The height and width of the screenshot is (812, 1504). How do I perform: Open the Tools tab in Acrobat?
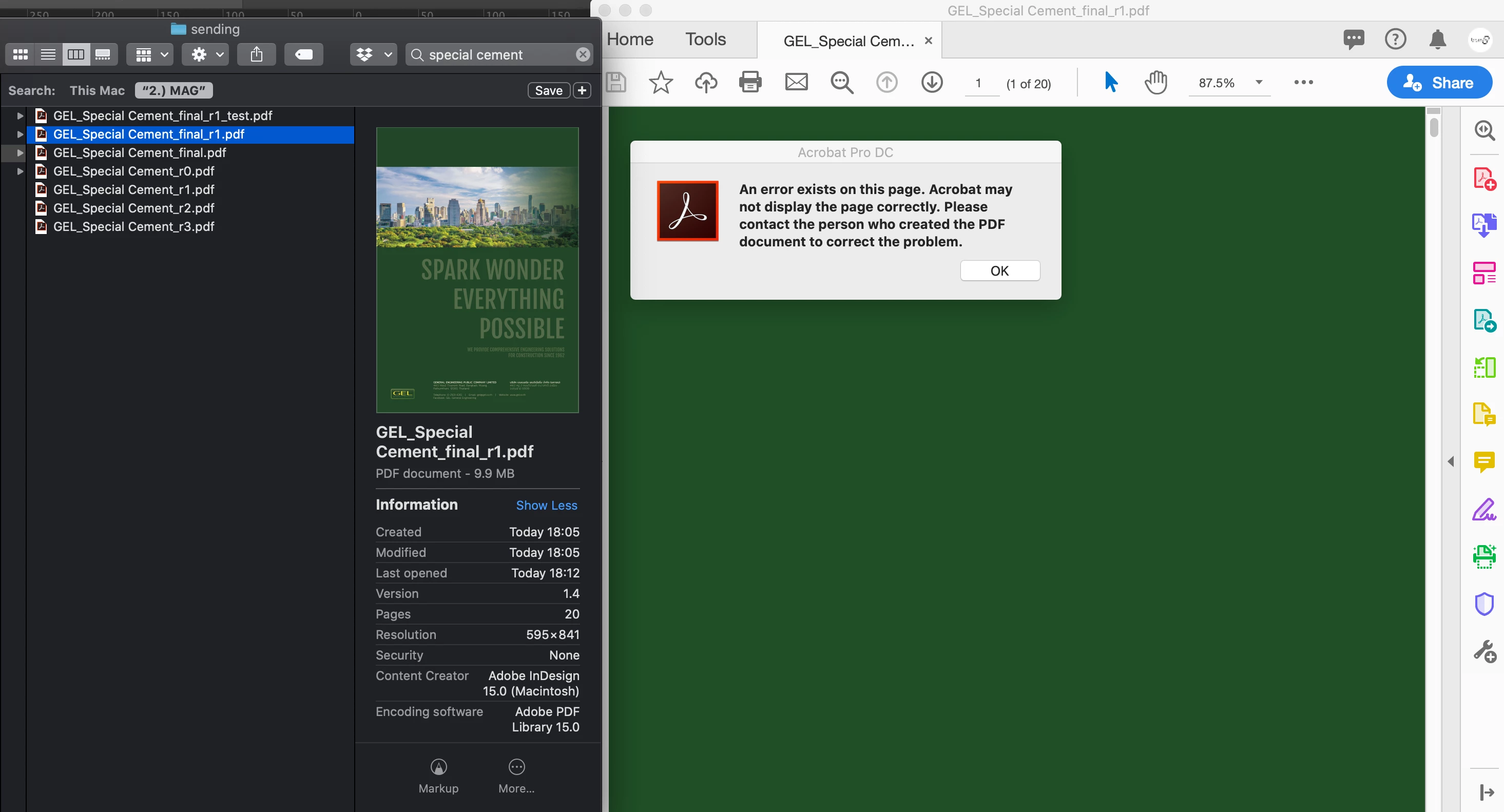705,39
